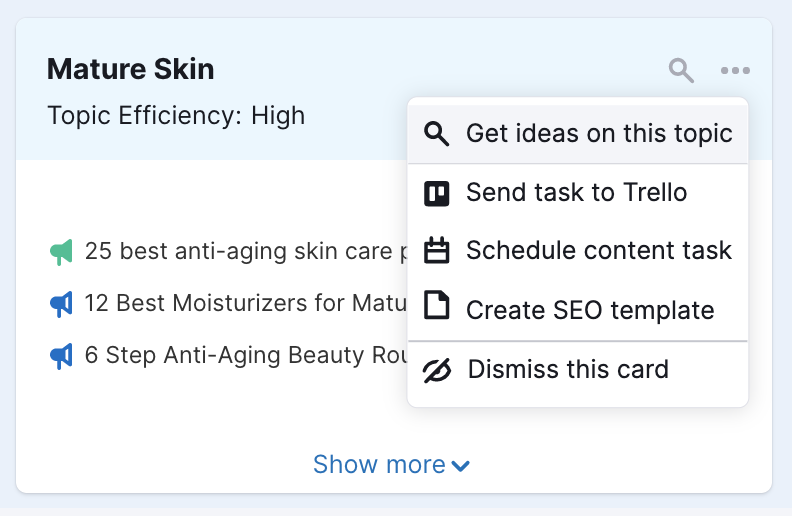This screenshot has width=792, height=516.
Task: Click the Trello logo icon in menu
Action: (436, 193)
